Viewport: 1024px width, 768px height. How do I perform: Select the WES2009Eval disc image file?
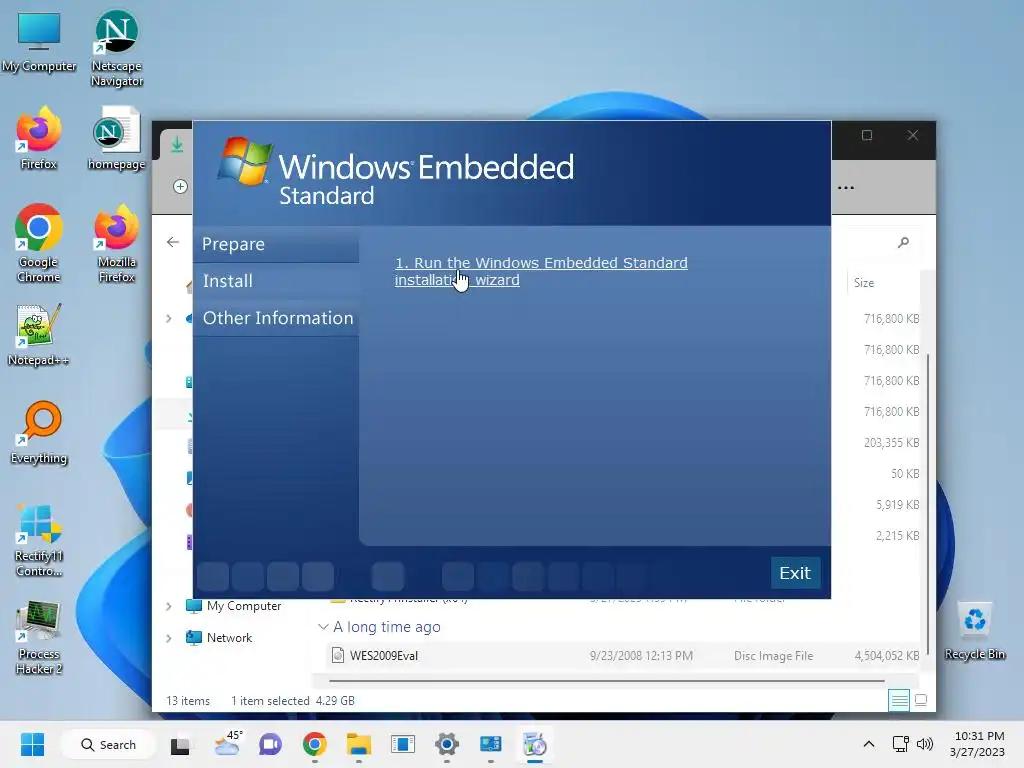click(624, 656)
